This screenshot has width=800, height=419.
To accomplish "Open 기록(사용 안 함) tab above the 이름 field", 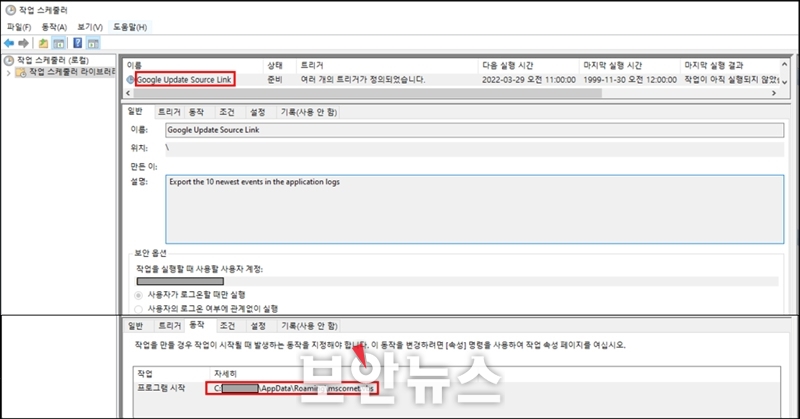I will (309, 112).
